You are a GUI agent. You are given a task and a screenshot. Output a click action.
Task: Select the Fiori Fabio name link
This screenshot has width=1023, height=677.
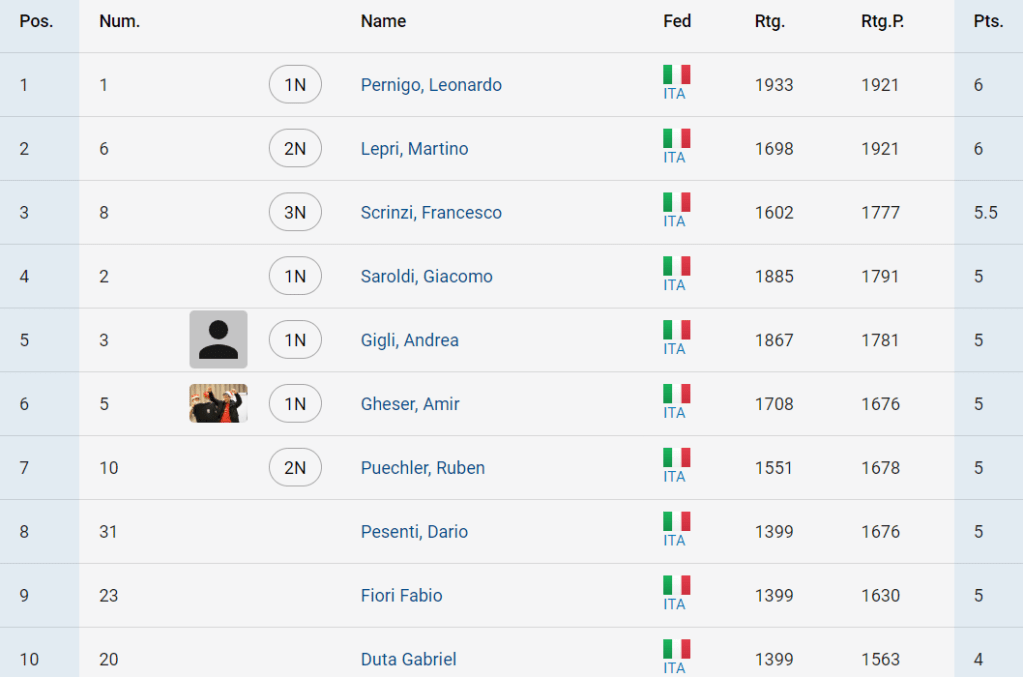[x=401, y=596]
